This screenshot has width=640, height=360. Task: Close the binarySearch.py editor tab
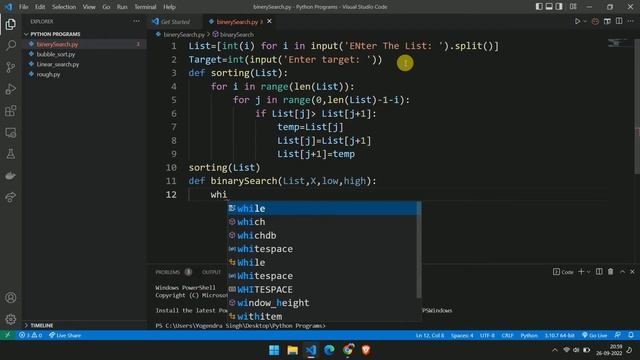point(269,21)
